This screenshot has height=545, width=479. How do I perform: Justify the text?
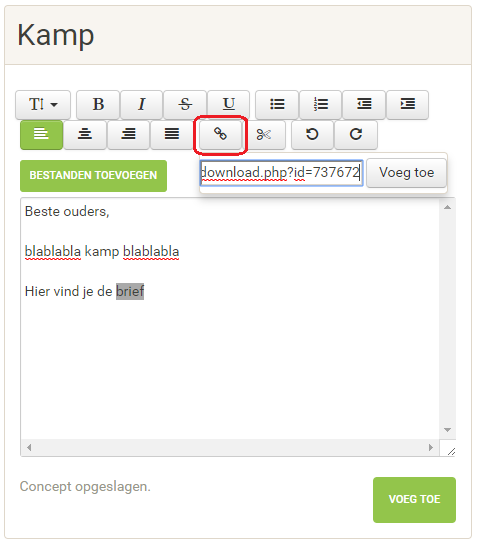click(x=172, y=135)
